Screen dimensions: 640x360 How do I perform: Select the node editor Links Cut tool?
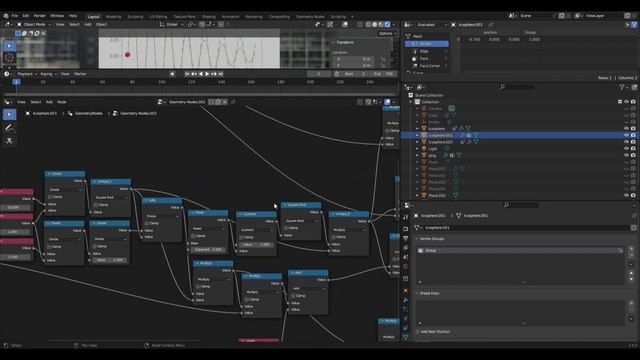(x=9, y=141)
